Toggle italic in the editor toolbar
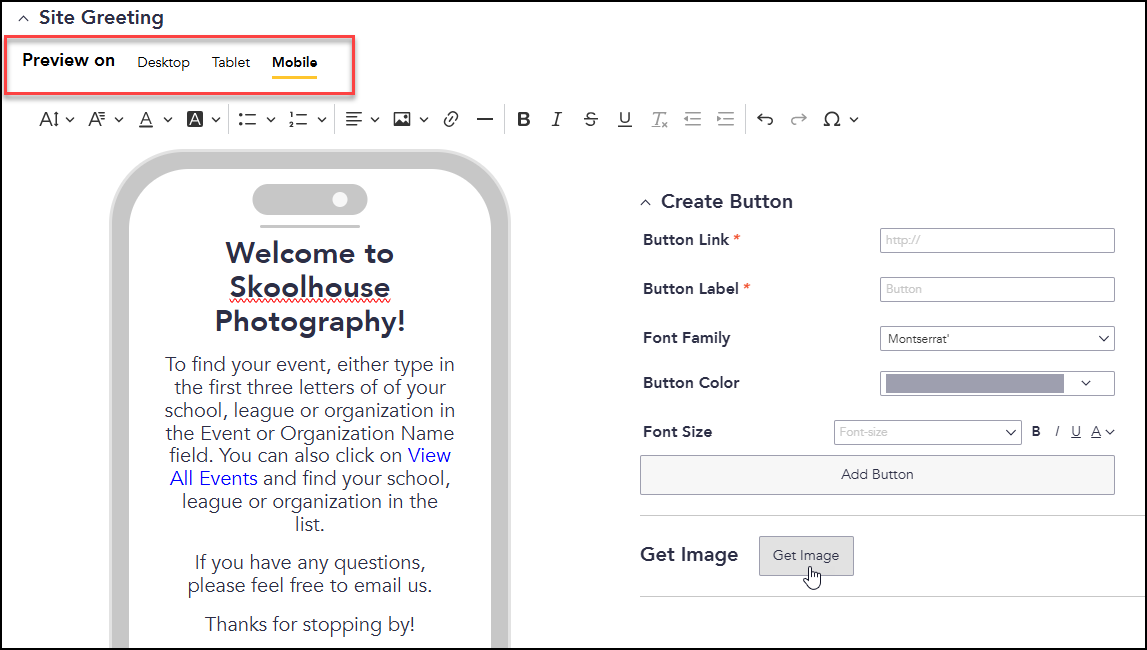The image size is (1147, 650). coord(557,119)
